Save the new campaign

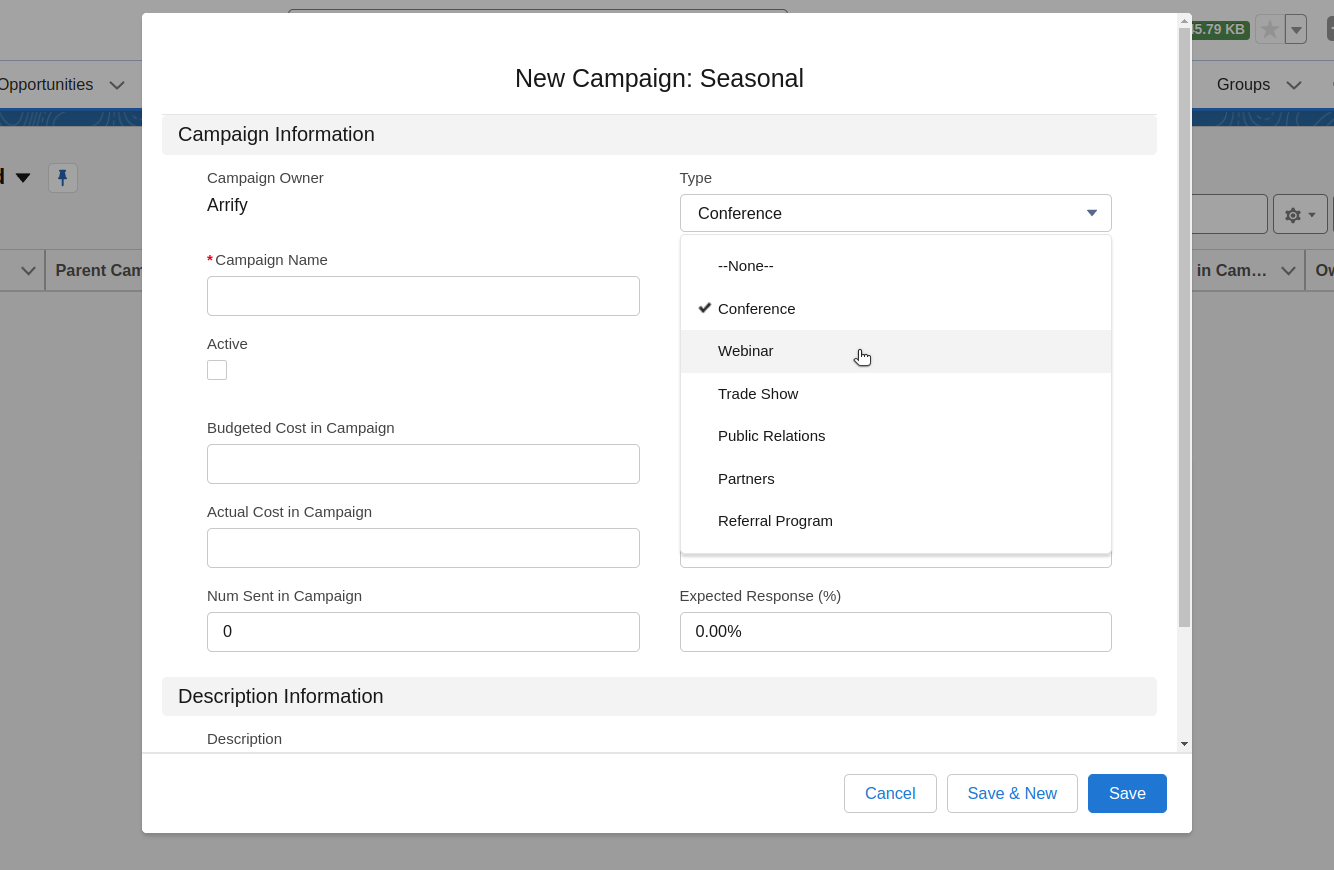(x=1127, y=793)
